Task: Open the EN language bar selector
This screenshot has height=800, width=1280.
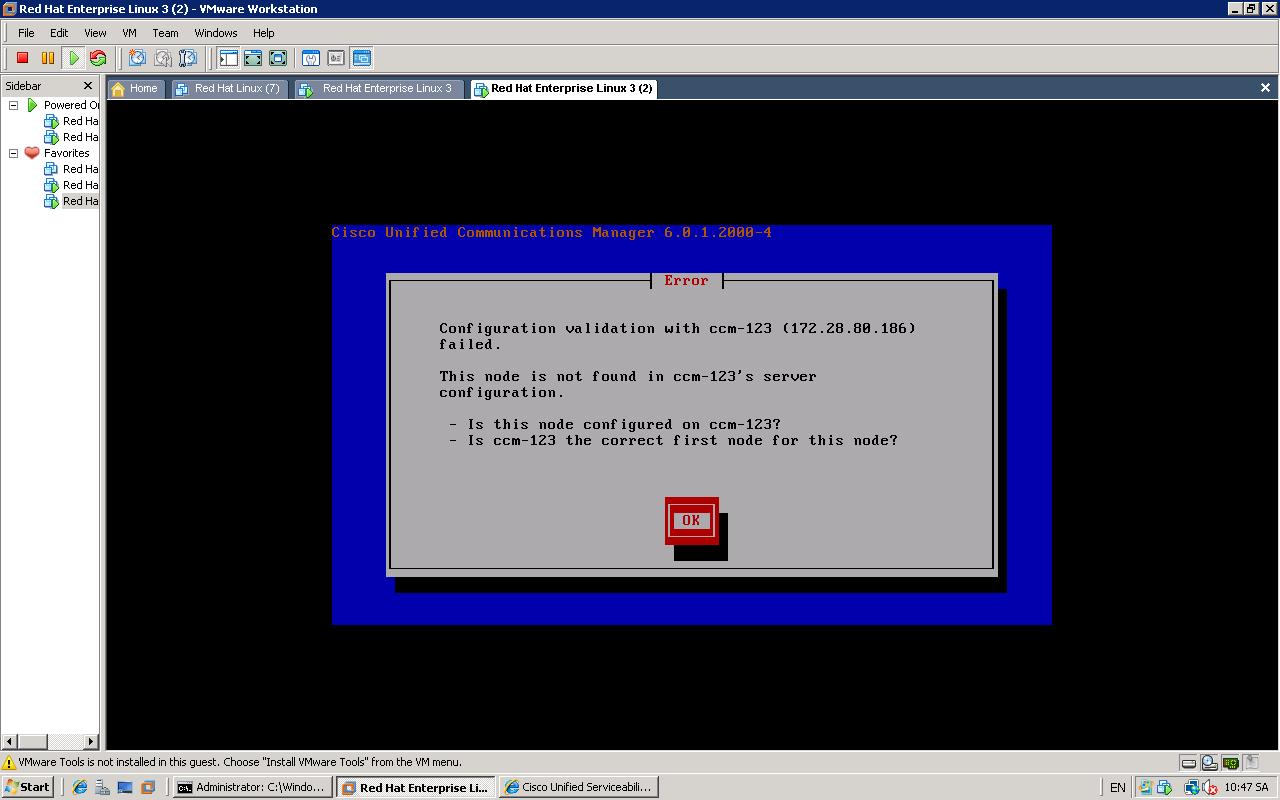Action: (x=1117, y=787)
